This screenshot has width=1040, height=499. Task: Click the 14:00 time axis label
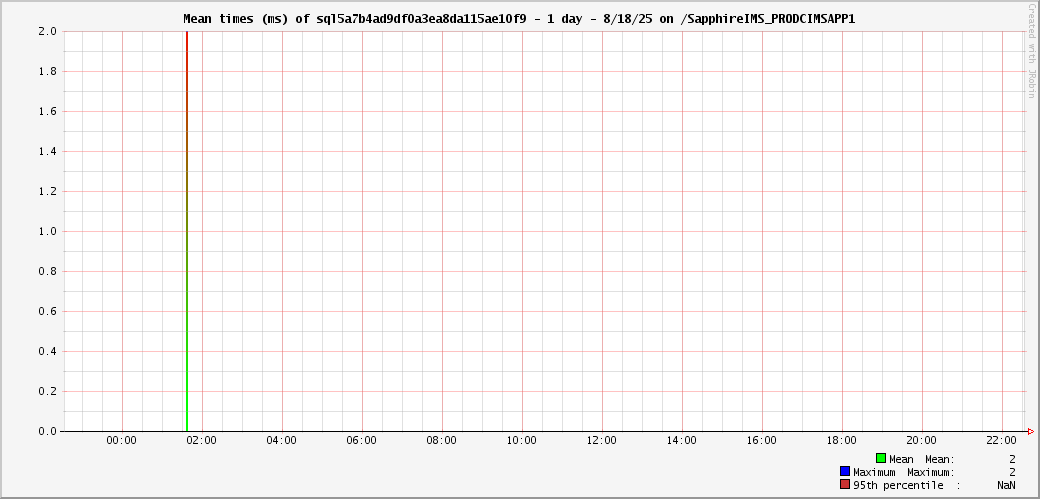(x=682, y=440)
